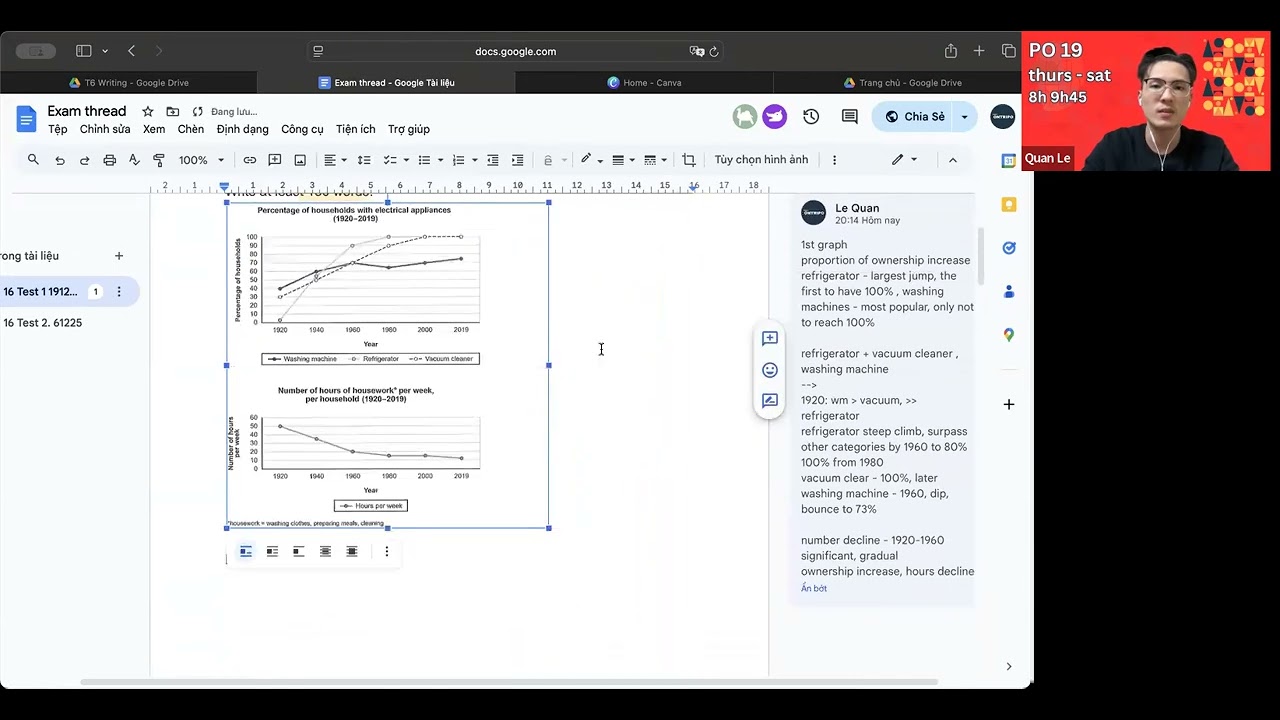Select the crop image tool

coord(688,160)
